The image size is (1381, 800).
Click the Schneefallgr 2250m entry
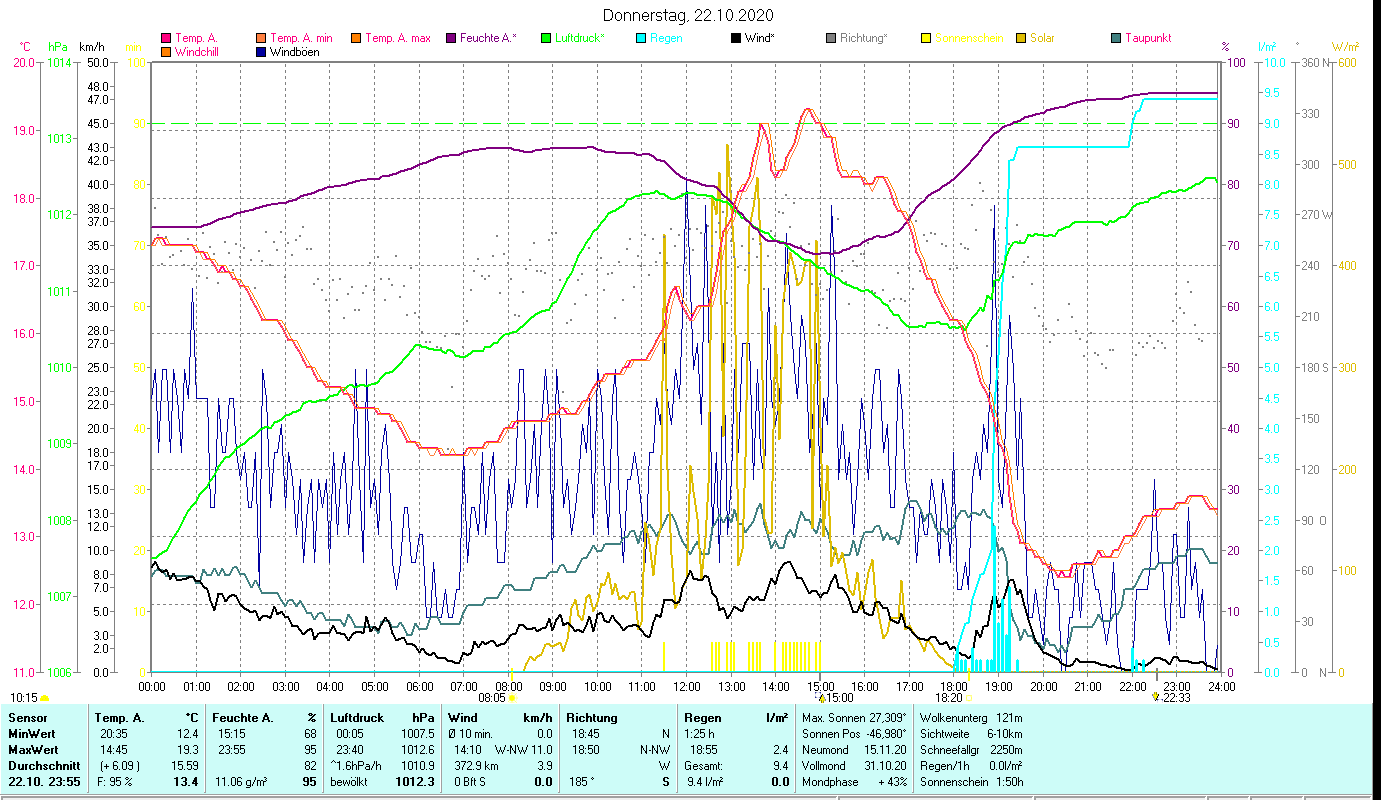point(971,749)
